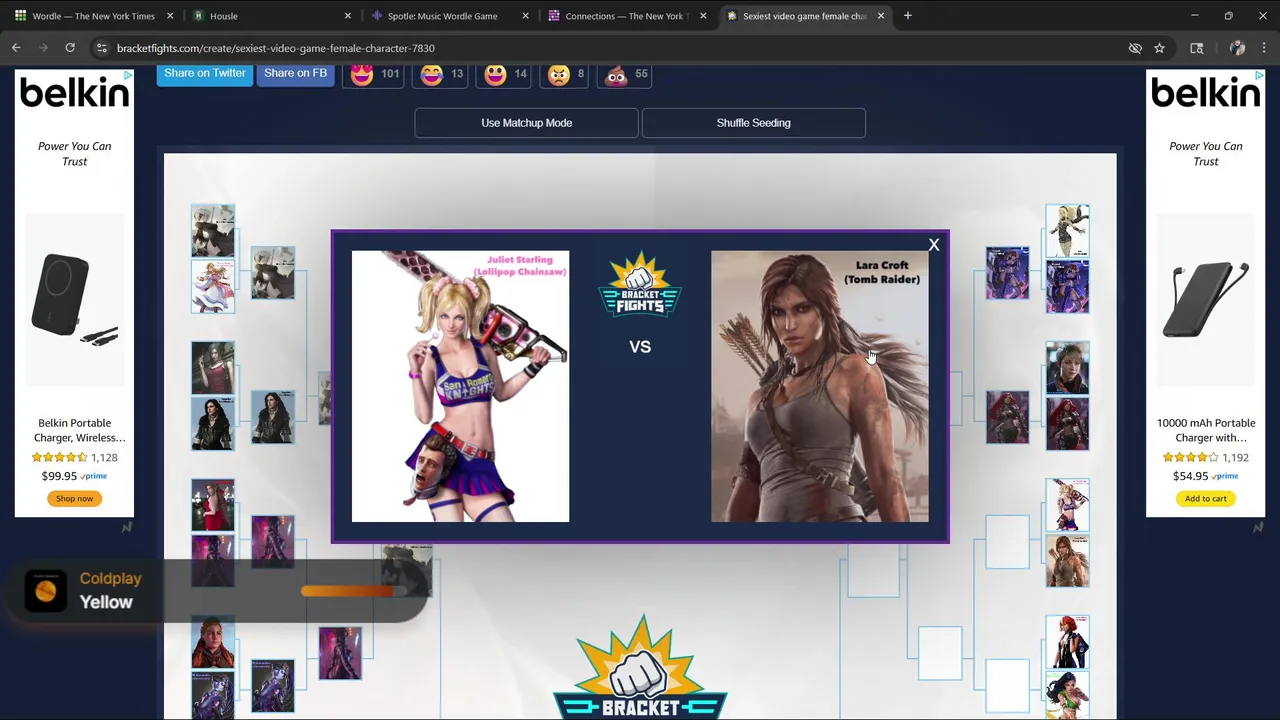Screen dimensions: 1280x720
Task: Click top-left bracket first seed thumbnail
Action: click(x=213, y=231)
